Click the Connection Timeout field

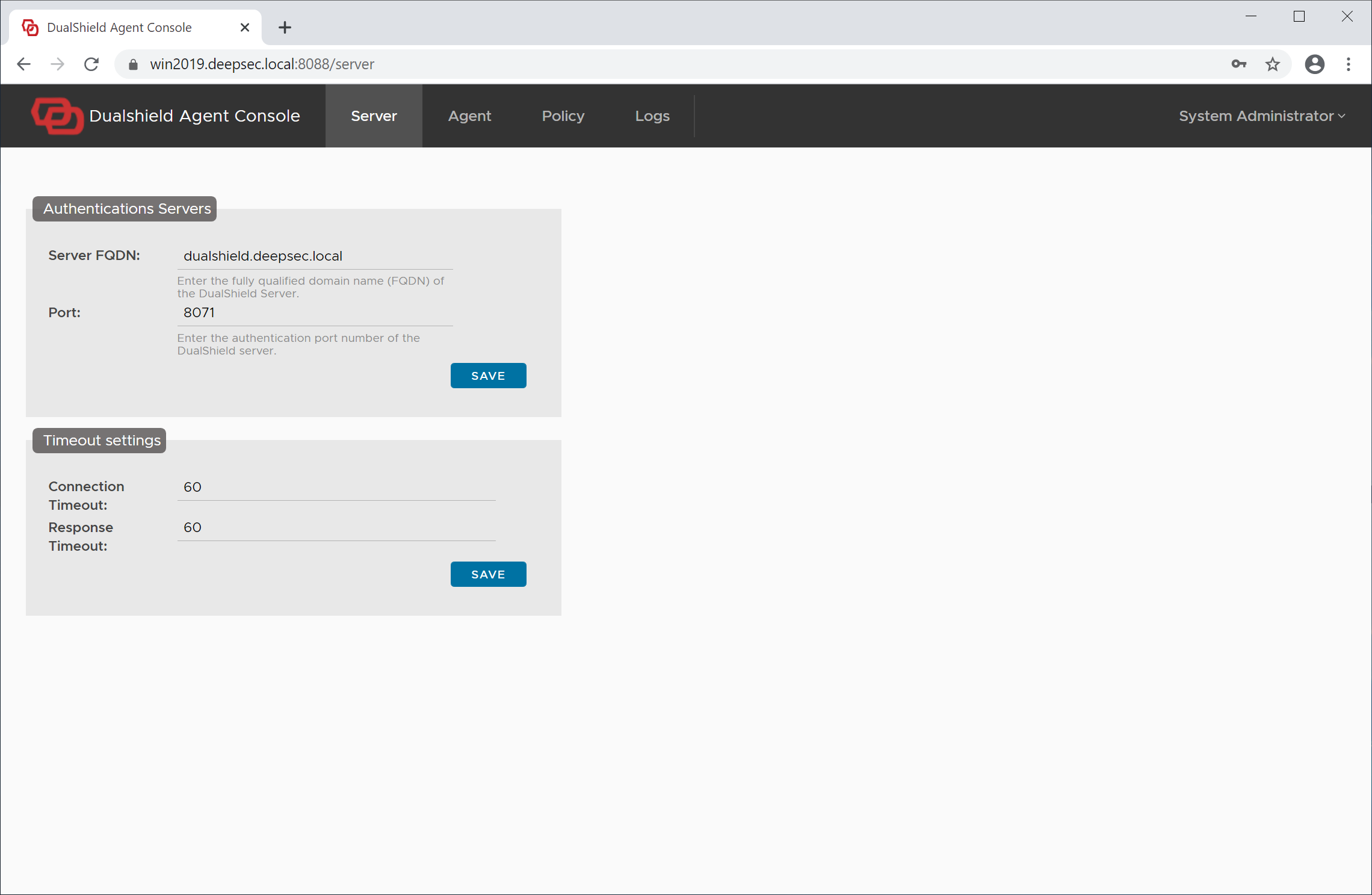pyautogui.click(x=336, y=487)
